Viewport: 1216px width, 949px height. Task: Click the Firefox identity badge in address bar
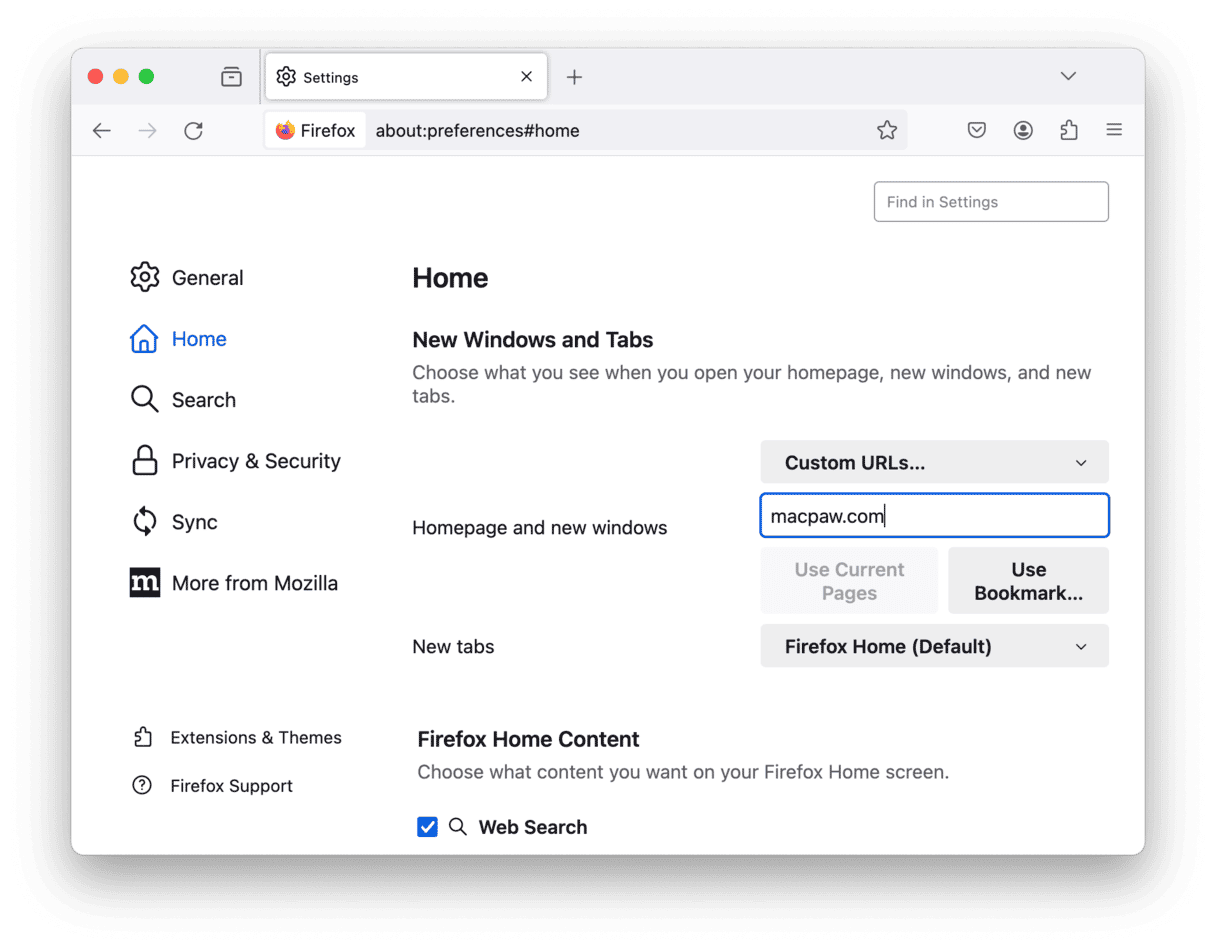point(316,131)
